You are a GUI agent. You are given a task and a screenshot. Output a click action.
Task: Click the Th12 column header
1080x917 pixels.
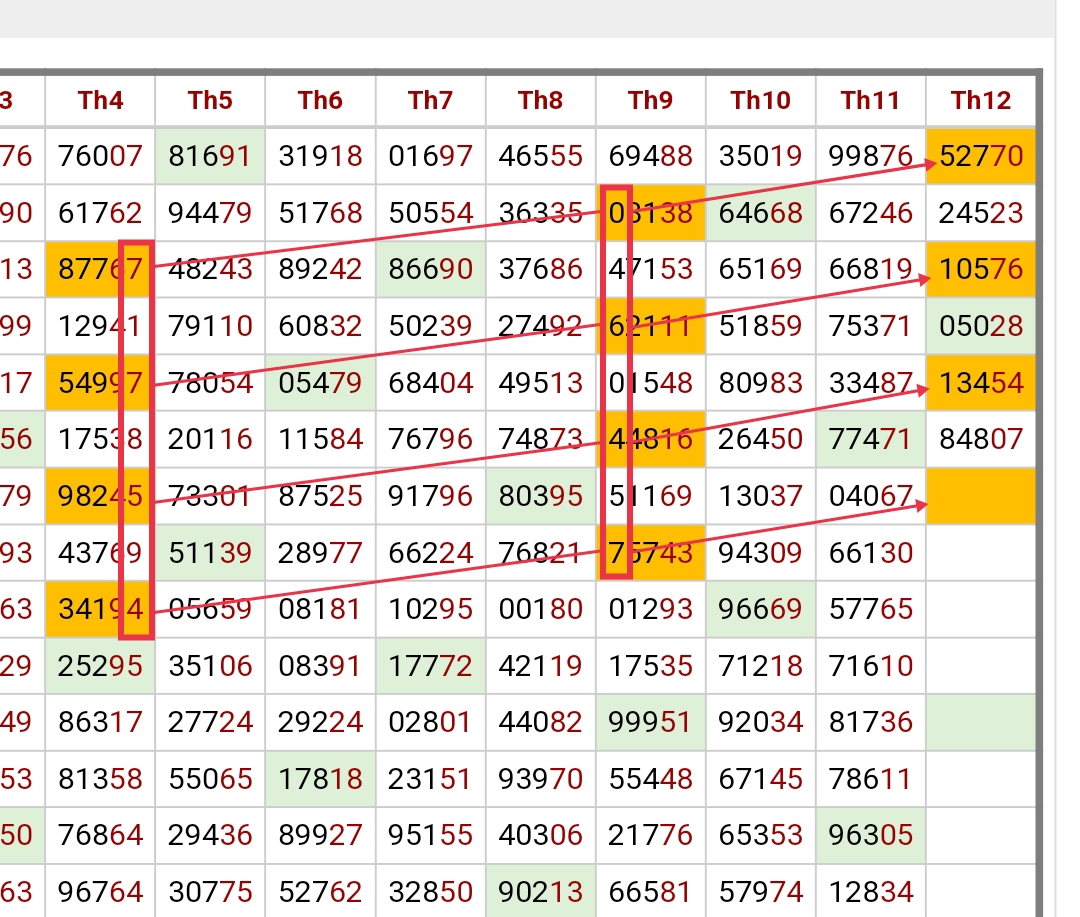coord(982,101)
